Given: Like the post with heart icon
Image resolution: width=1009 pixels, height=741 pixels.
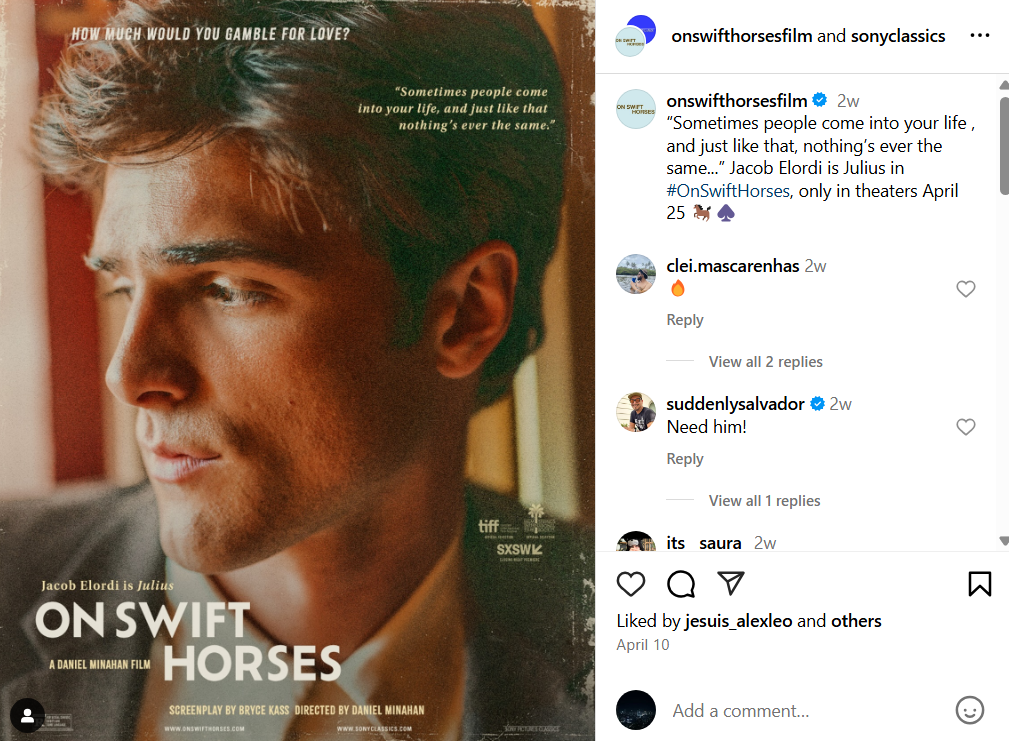Looking at the screenshot, I should pyautogui.click(x=631, y=584).
